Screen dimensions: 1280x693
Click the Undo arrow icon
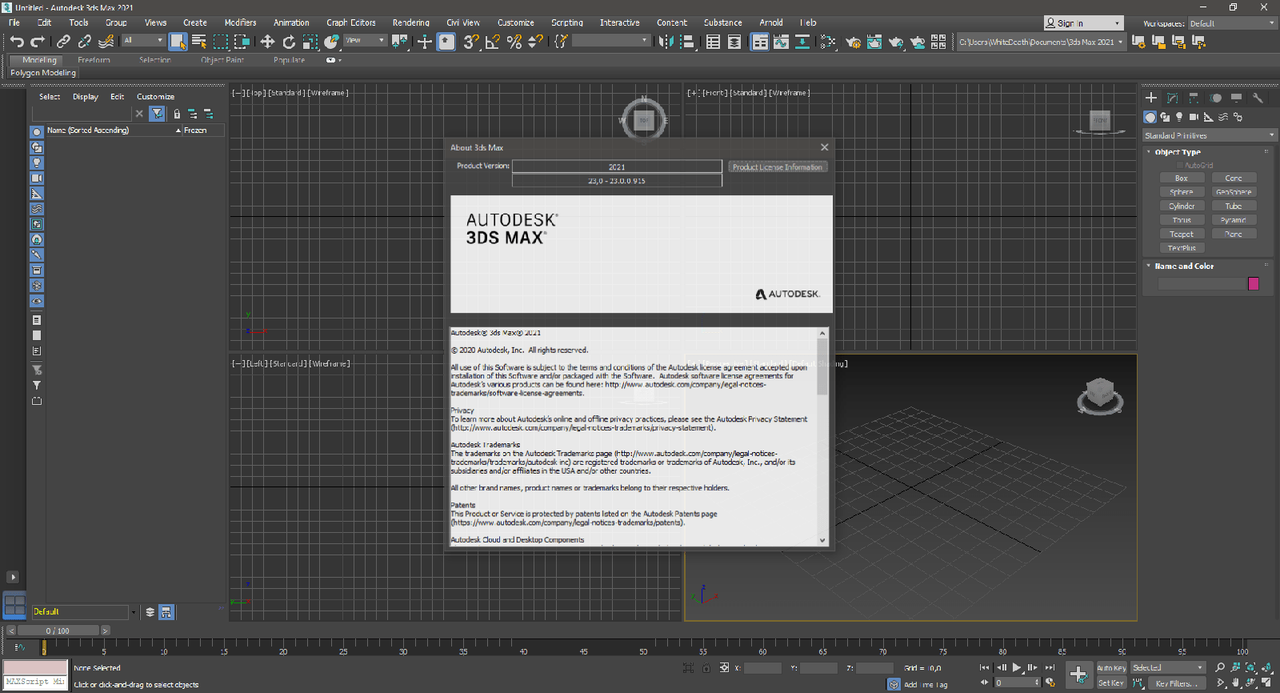(x=17, y=42)
